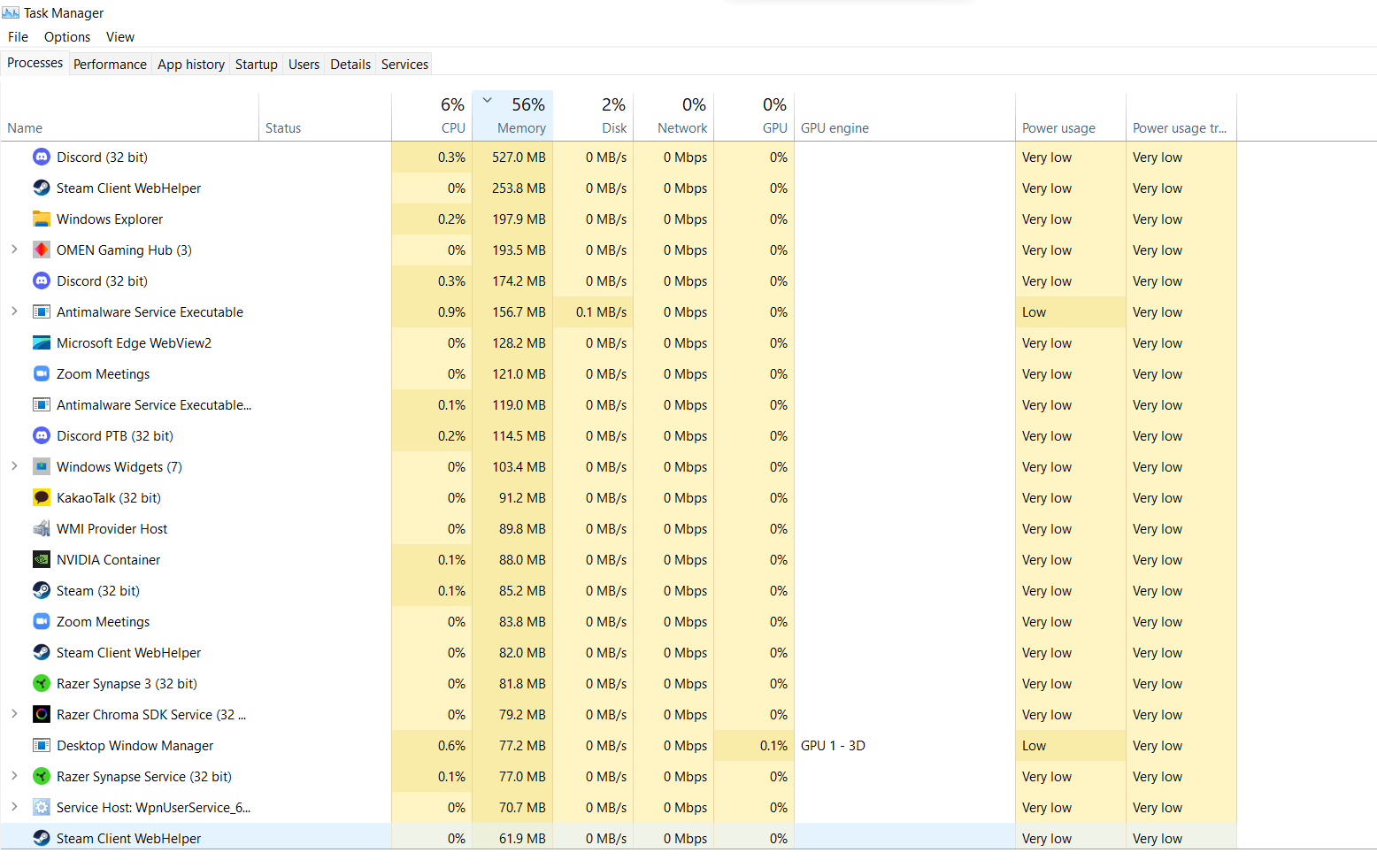Screen dimensions: 1377x868
Task: Click Steam icon in 253.8 MB WebHelper row
Action: pyautogui.click(x=42, y=188)
